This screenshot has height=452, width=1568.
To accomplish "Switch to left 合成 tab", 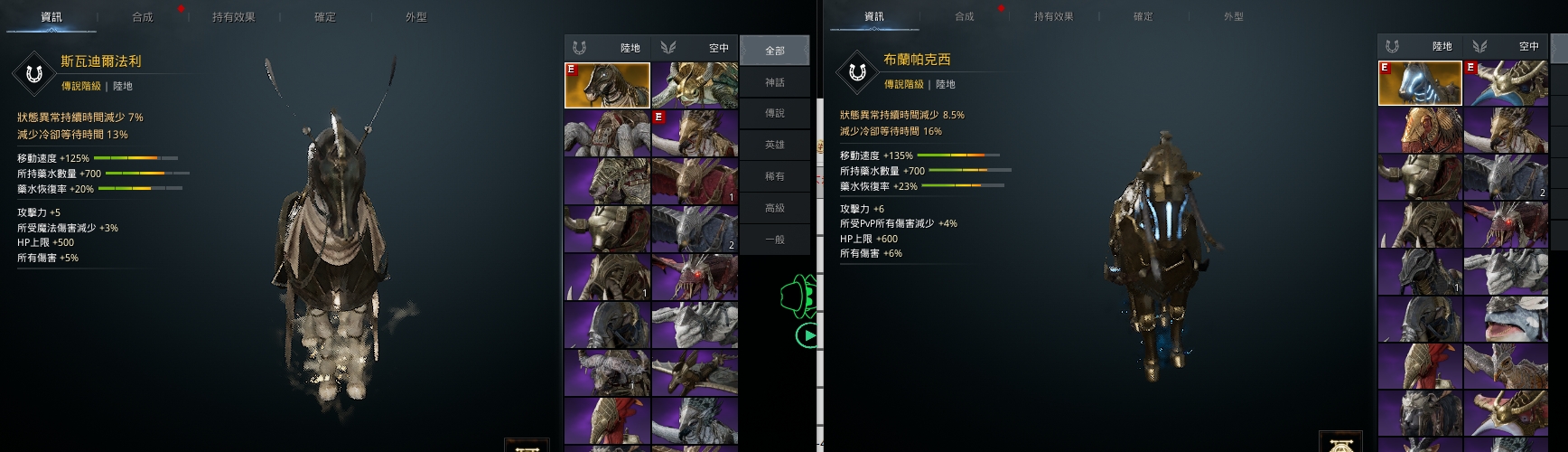I will tap(143, 16).
